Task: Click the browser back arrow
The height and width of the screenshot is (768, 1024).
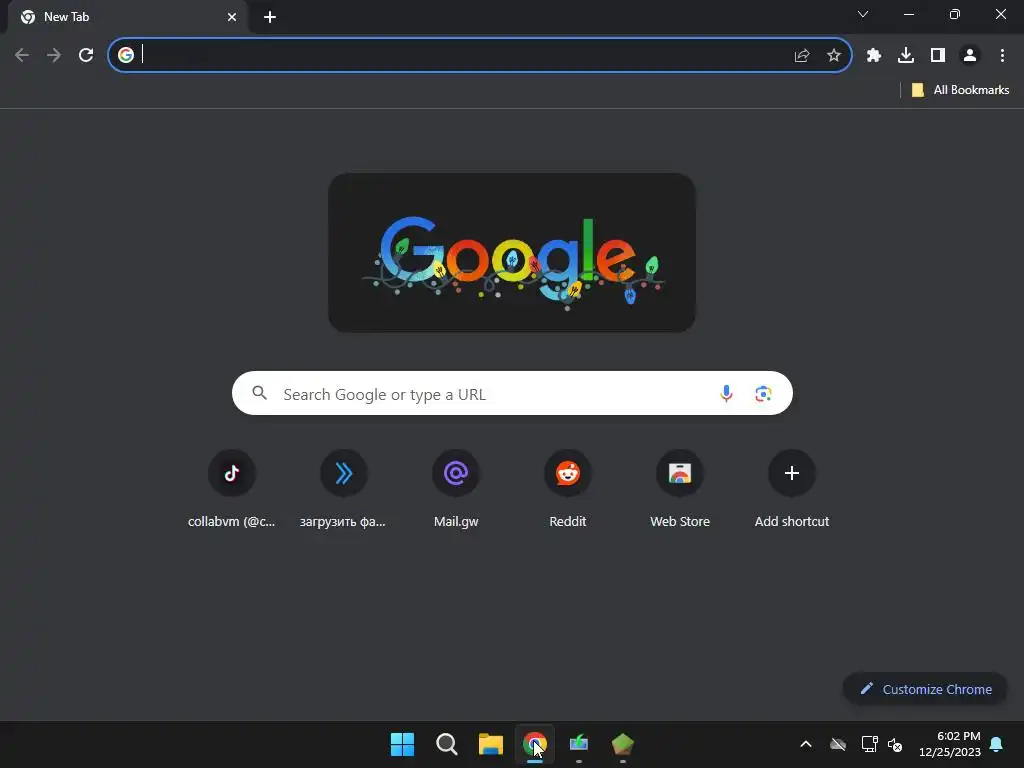Action: coord(22,55)
